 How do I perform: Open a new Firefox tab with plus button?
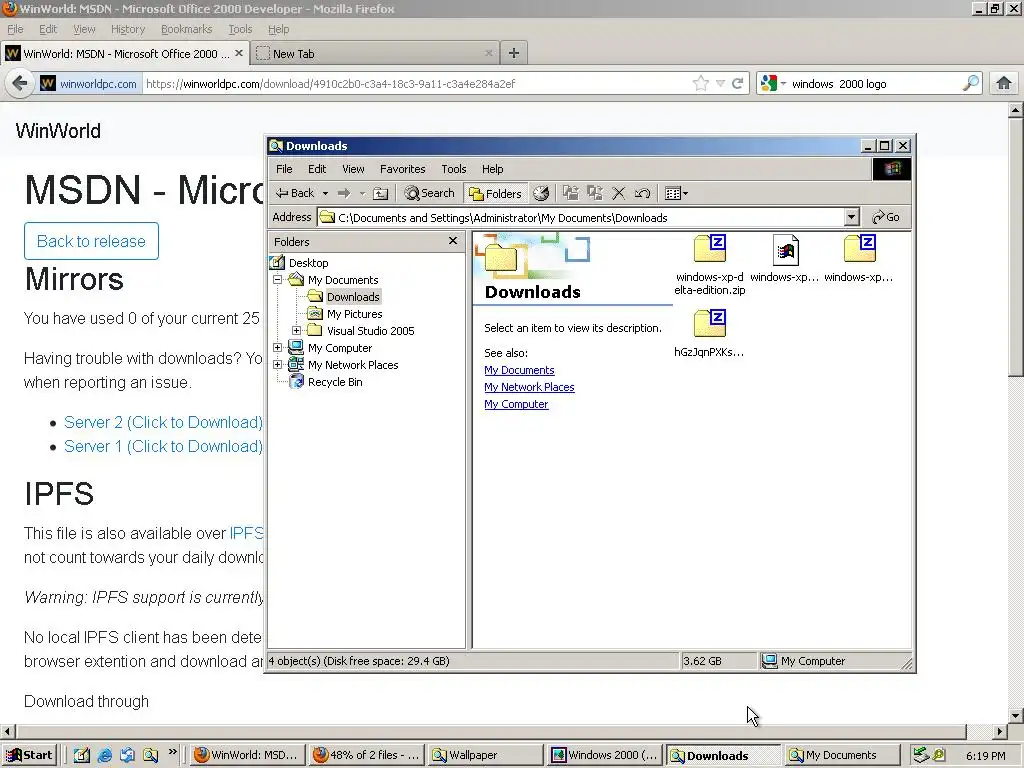(514, 54)
